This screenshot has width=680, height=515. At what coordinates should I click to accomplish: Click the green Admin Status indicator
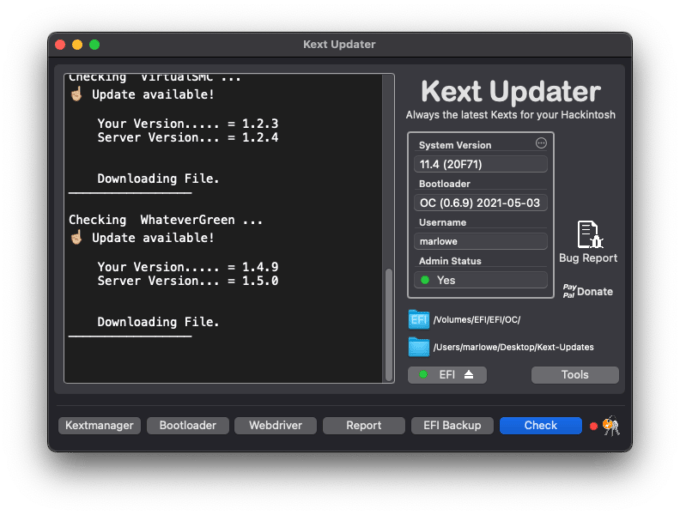(425, 280)
